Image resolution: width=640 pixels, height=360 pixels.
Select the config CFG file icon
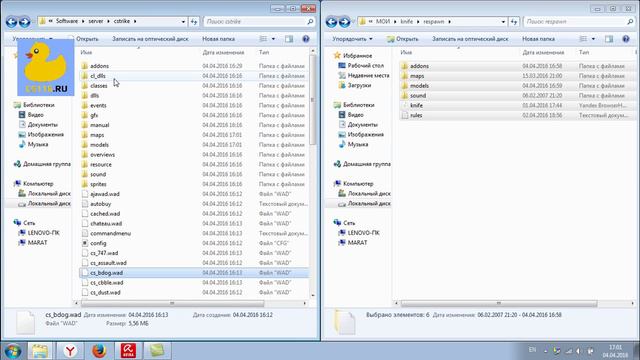coord(84,243)
